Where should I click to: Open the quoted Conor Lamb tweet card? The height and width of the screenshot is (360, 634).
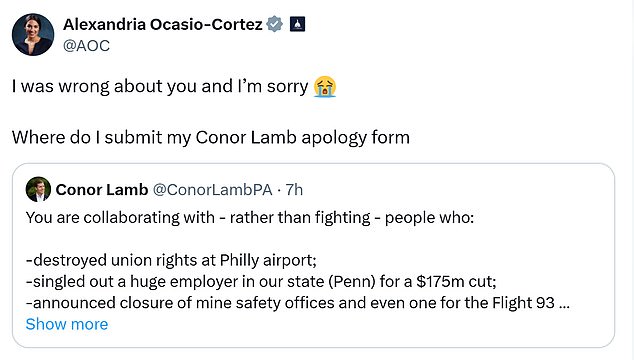313,255
